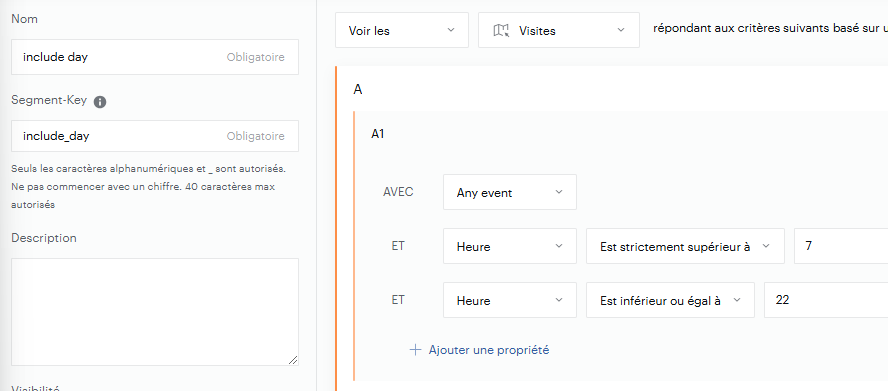Select the A1 subgroup label
This screenshot has width=888, height=391.
click(x=377, y=134)
